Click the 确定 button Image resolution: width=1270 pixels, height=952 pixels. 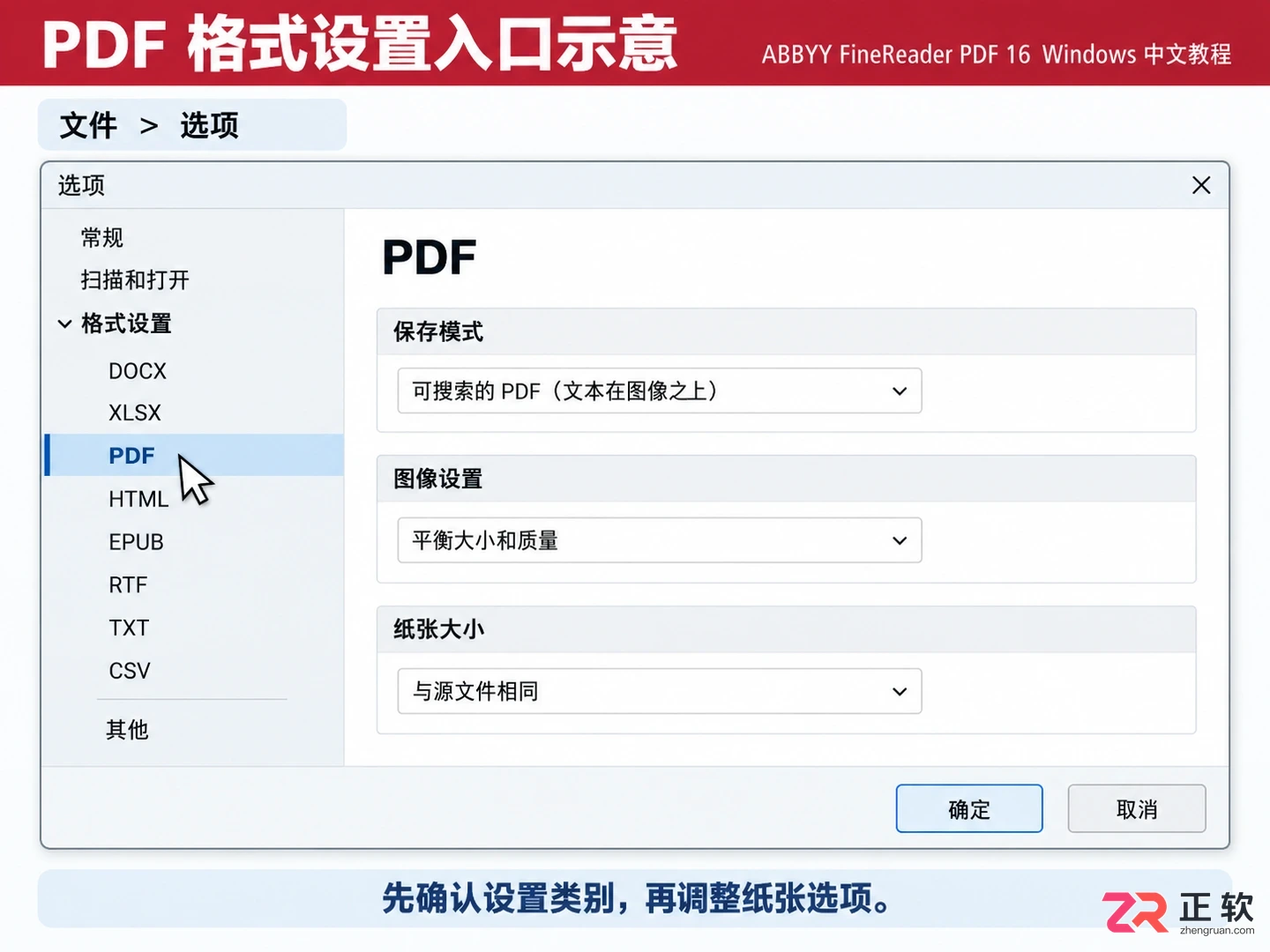coord(969,808)
